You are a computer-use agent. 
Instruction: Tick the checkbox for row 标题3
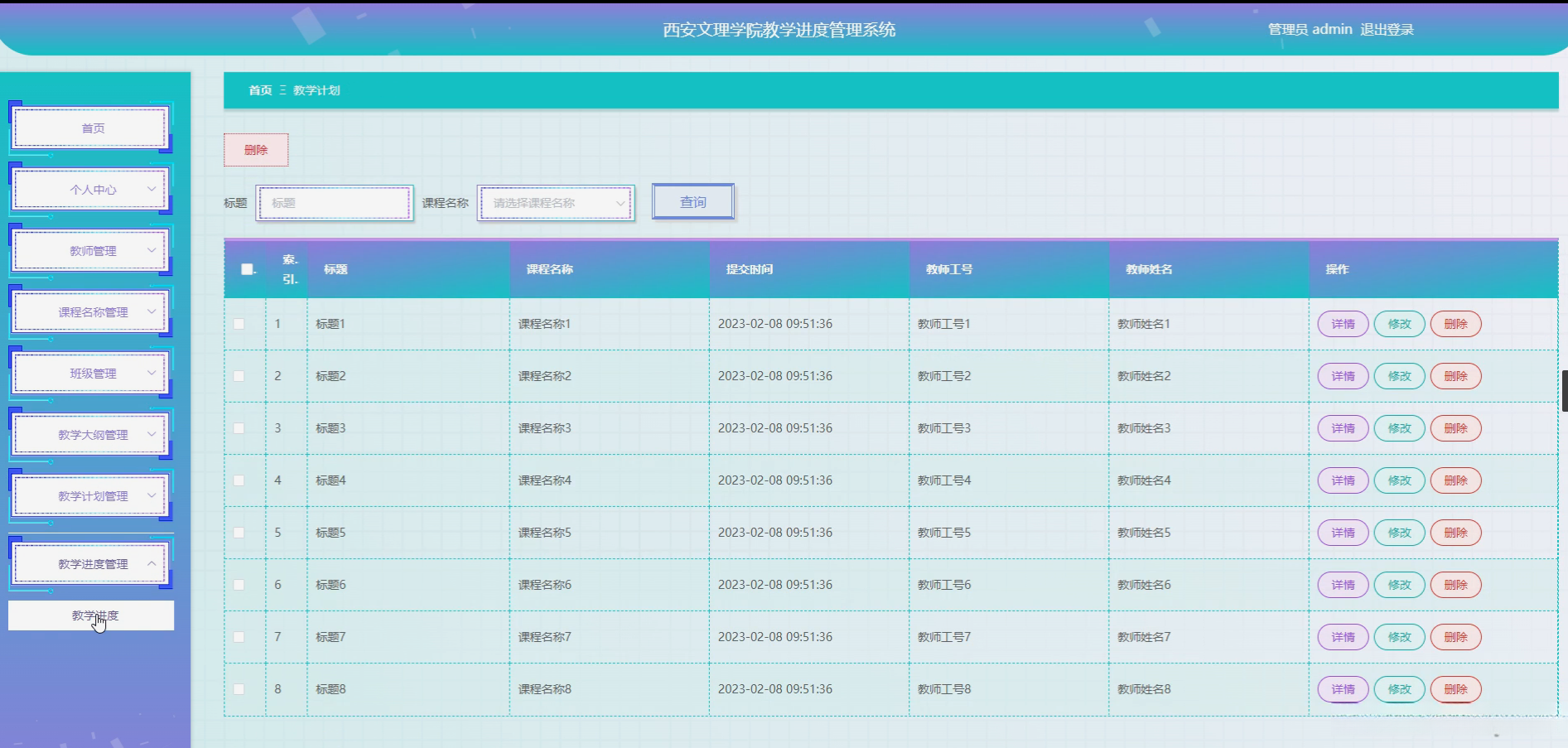[x=239, y=428]
